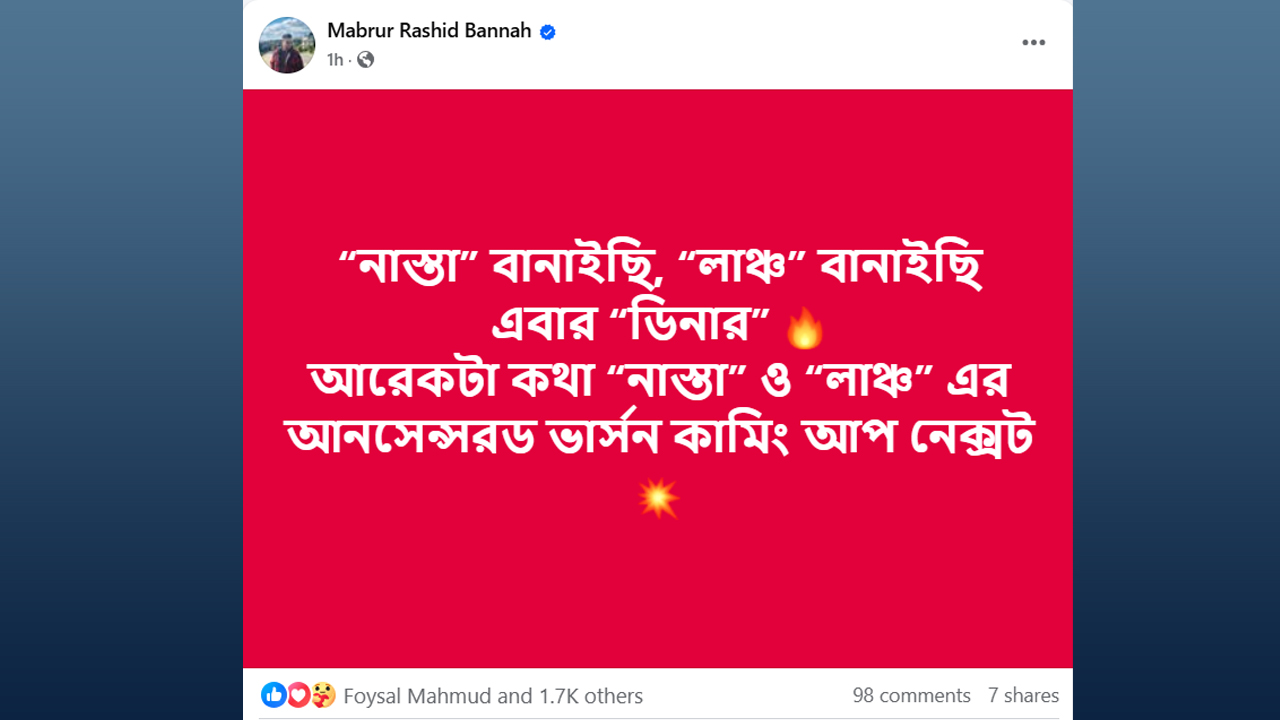Click the first “নাস্তা” in the top line
The image size is (1280, 720).
413,268
